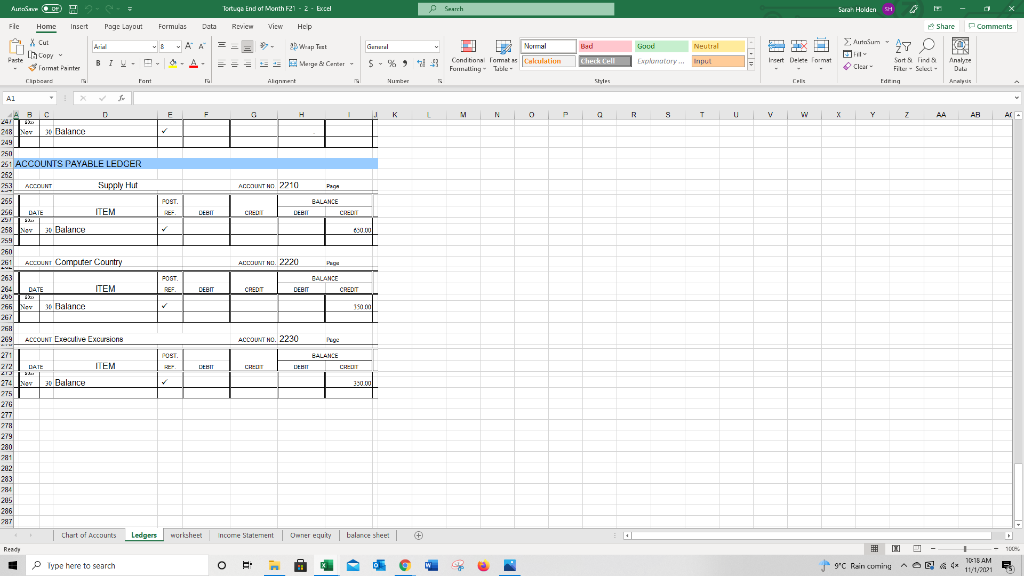Increase the cell indent
The image size is (1024, 576).
[276, 64]
